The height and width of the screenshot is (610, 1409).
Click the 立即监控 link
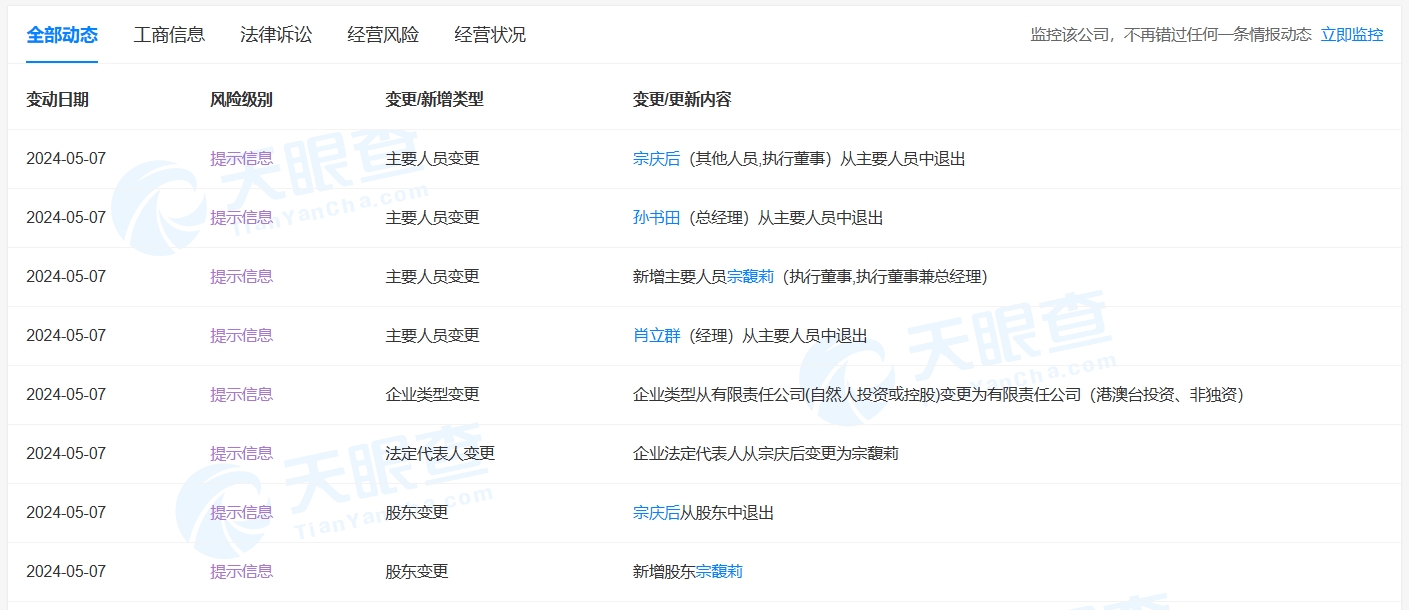pos(1352,35)
